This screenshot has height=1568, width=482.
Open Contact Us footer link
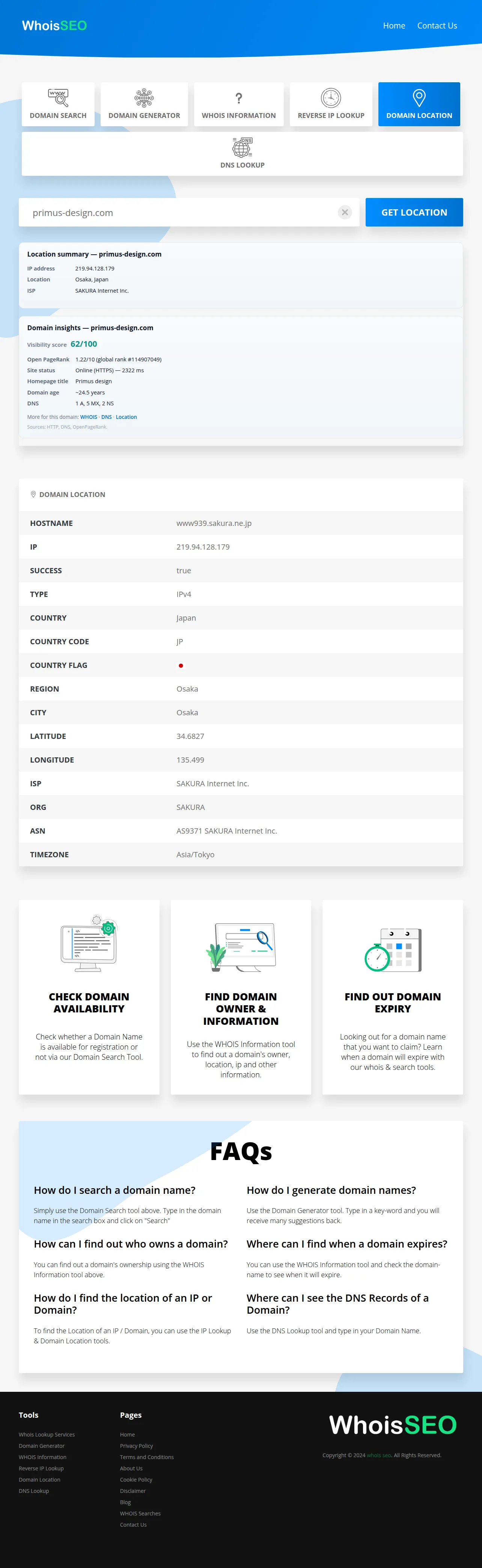click(133, 1525)
